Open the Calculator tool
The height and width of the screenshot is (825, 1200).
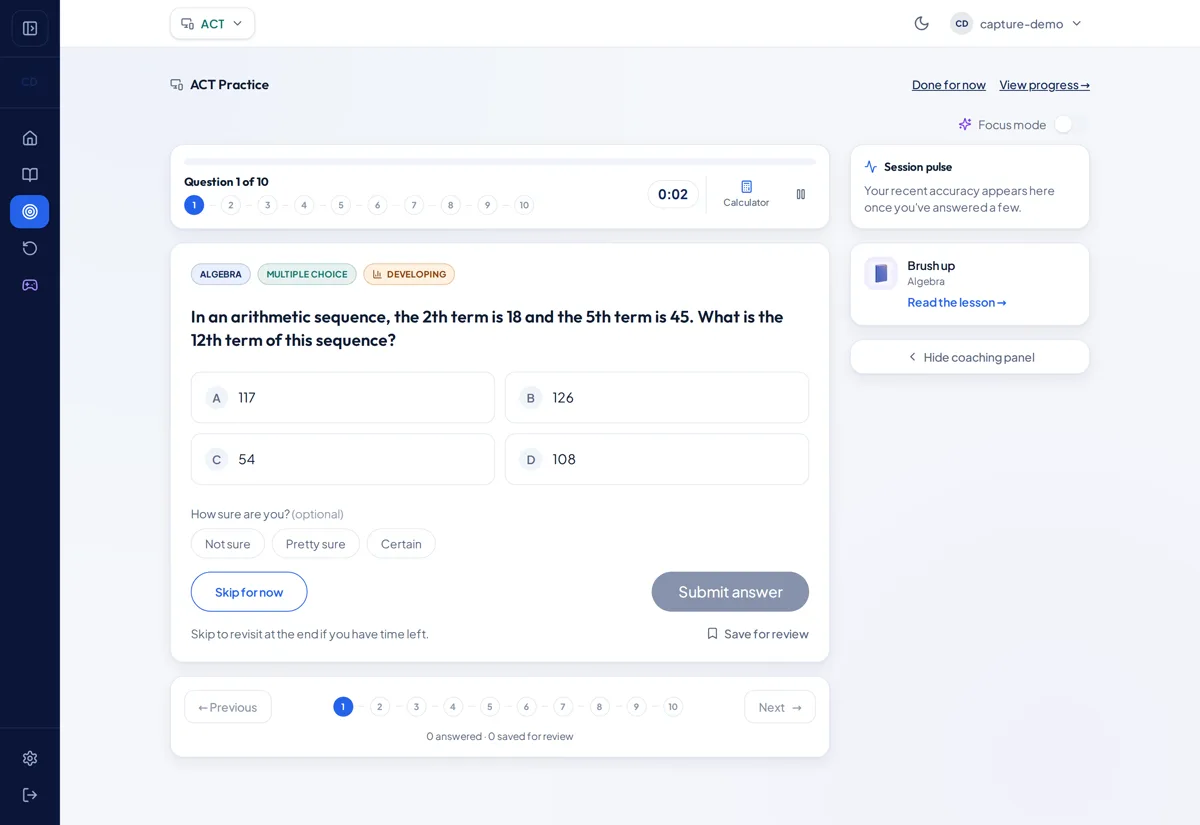(x=746, y=194)
